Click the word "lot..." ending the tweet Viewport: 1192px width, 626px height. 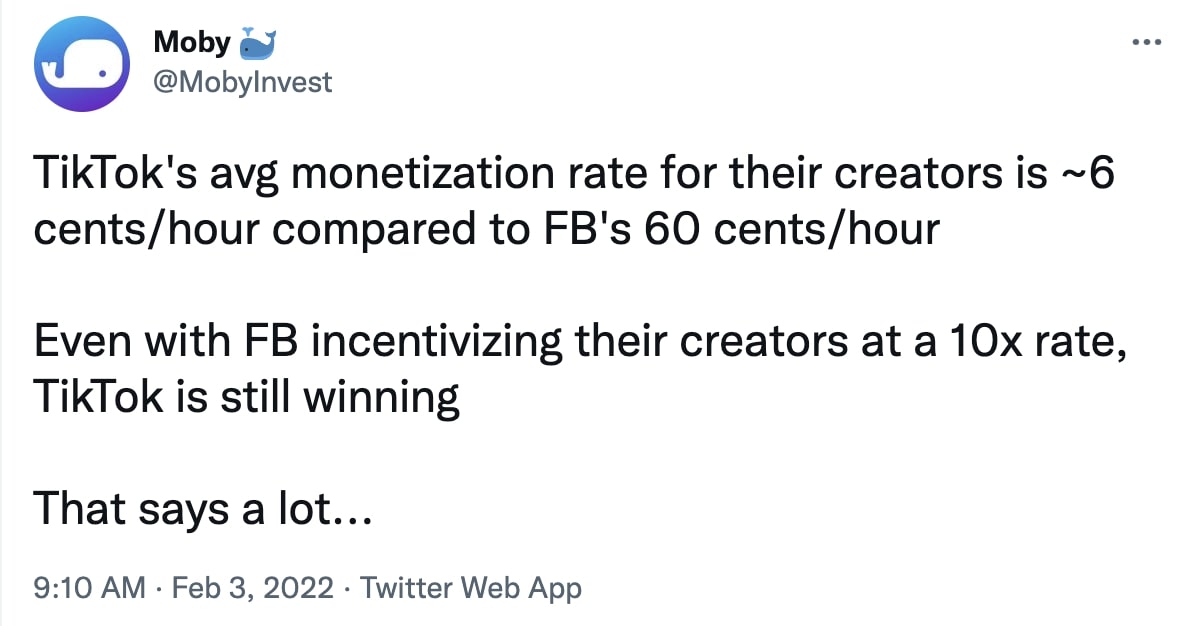click(x=340, y=510)
